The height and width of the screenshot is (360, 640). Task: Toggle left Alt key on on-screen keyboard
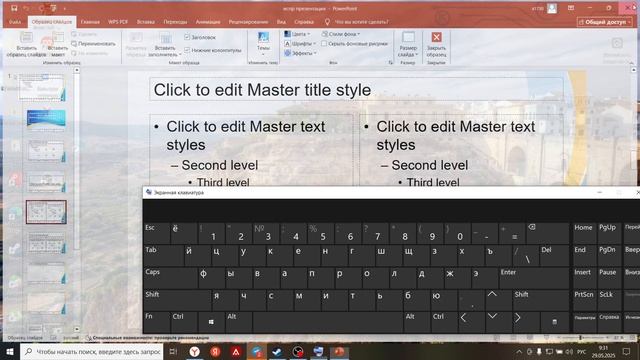(x=238, y=322)
